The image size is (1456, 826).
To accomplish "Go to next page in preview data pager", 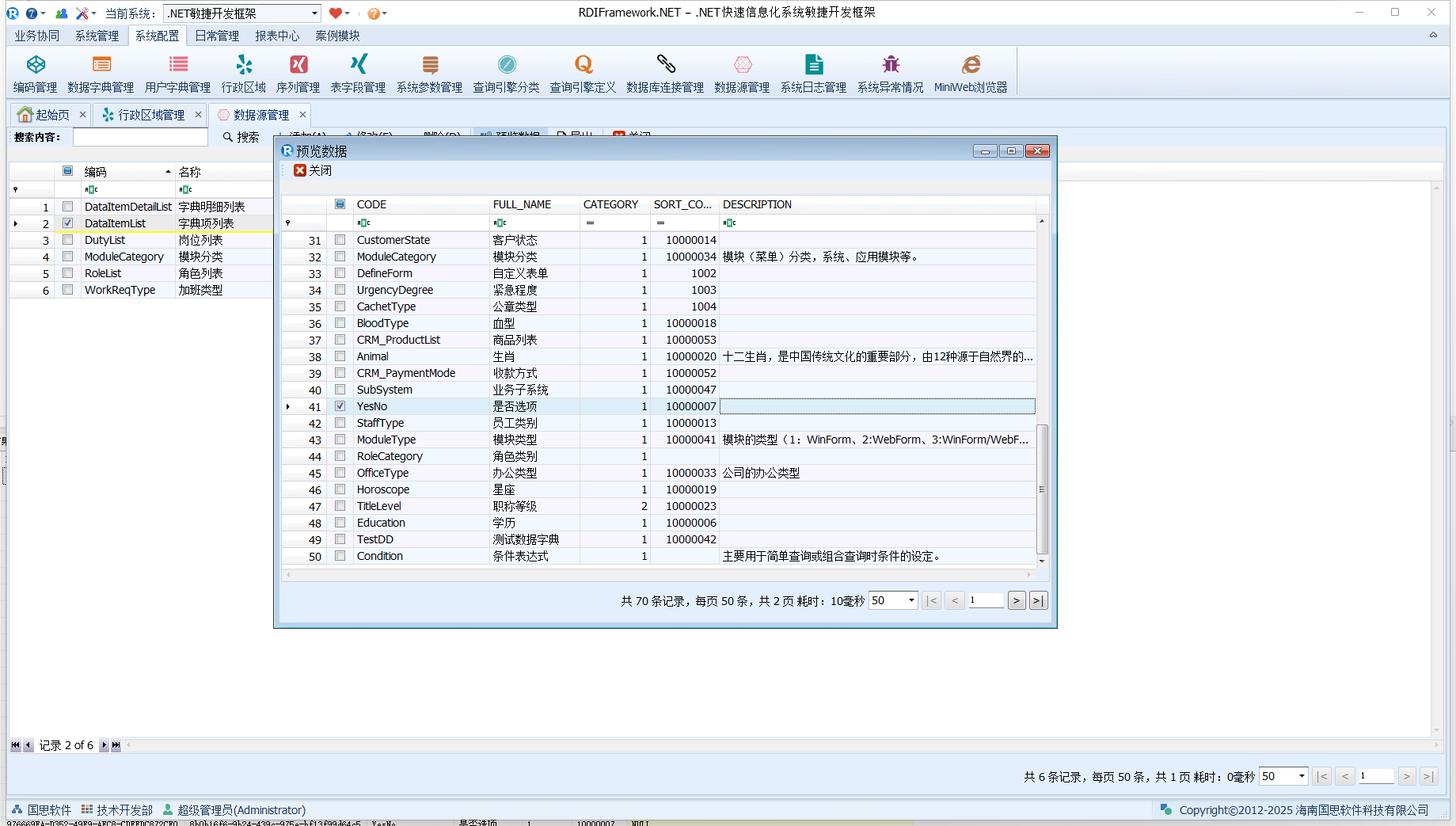I will tap(1017, 600).
